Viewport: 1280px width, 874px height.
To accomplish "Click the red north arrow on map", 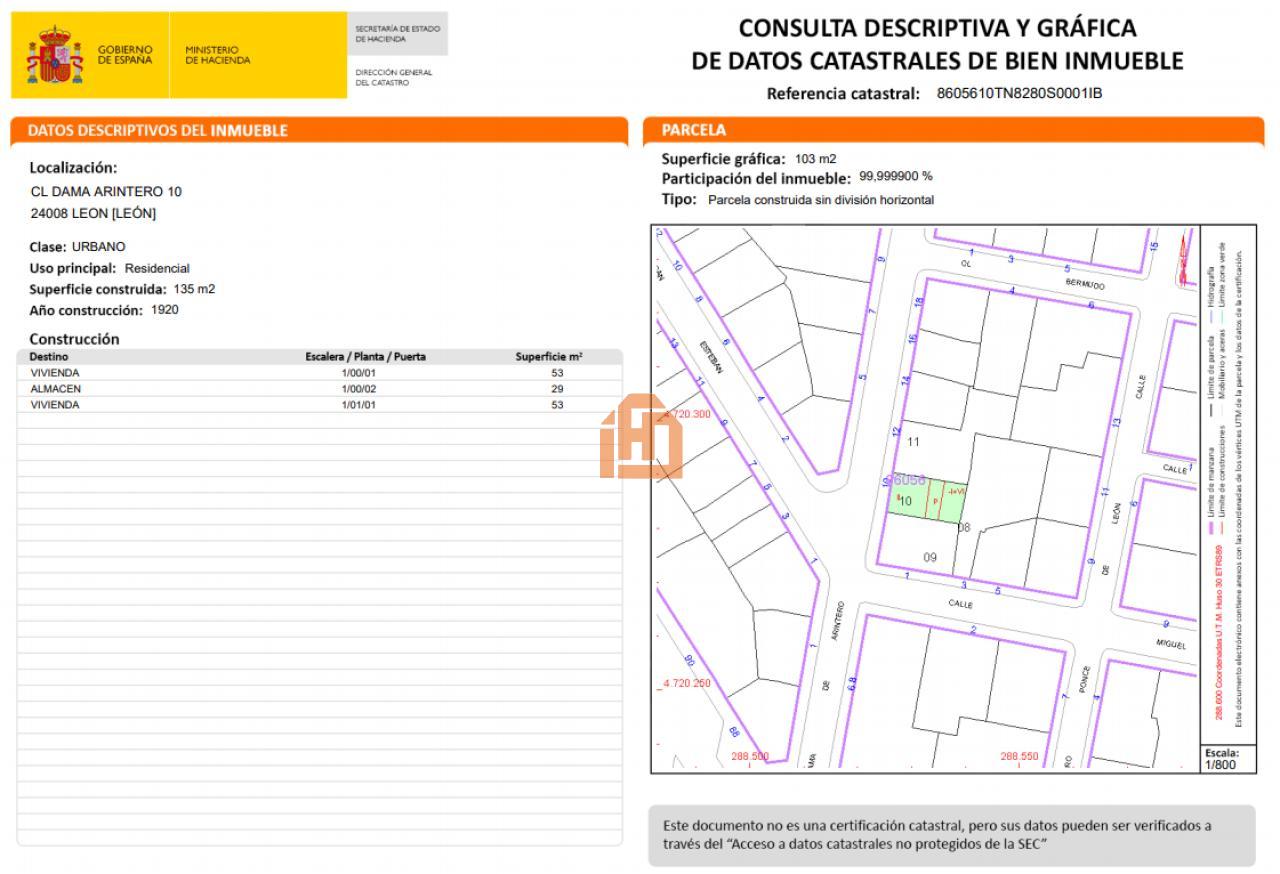I will click(1186, 250).
